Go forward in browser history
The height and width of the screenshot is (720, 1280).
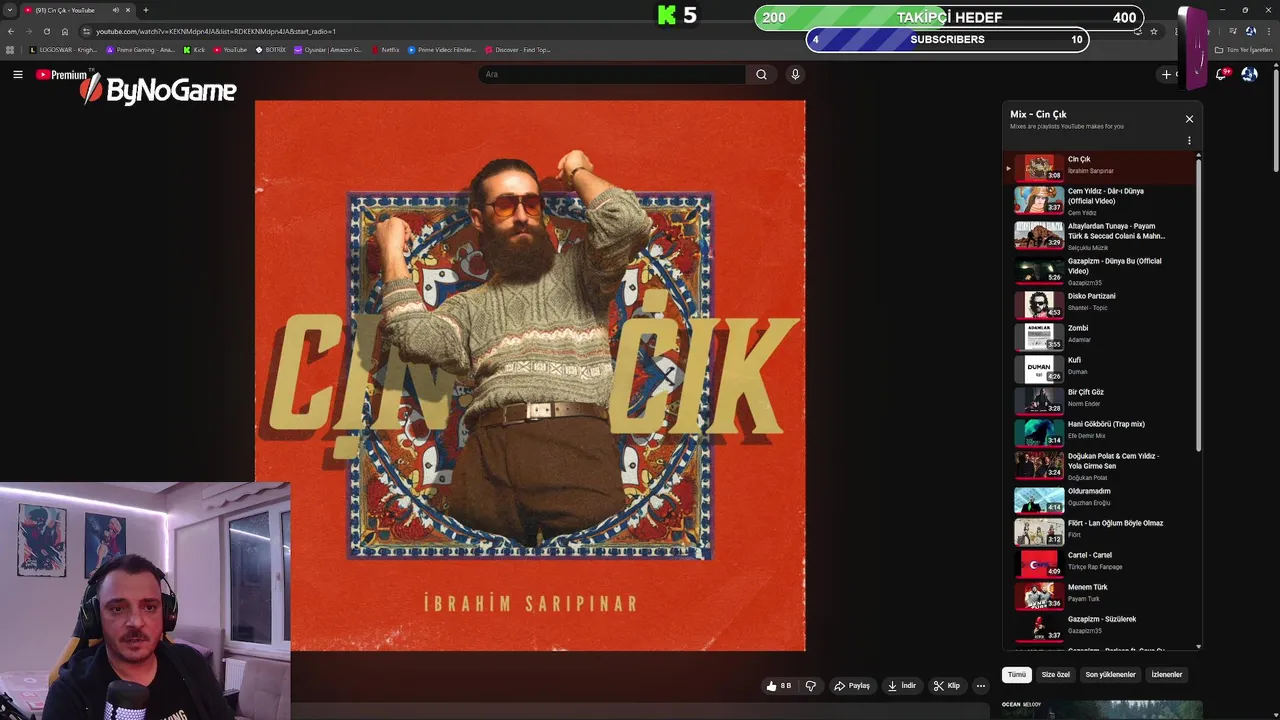(28, 31)
